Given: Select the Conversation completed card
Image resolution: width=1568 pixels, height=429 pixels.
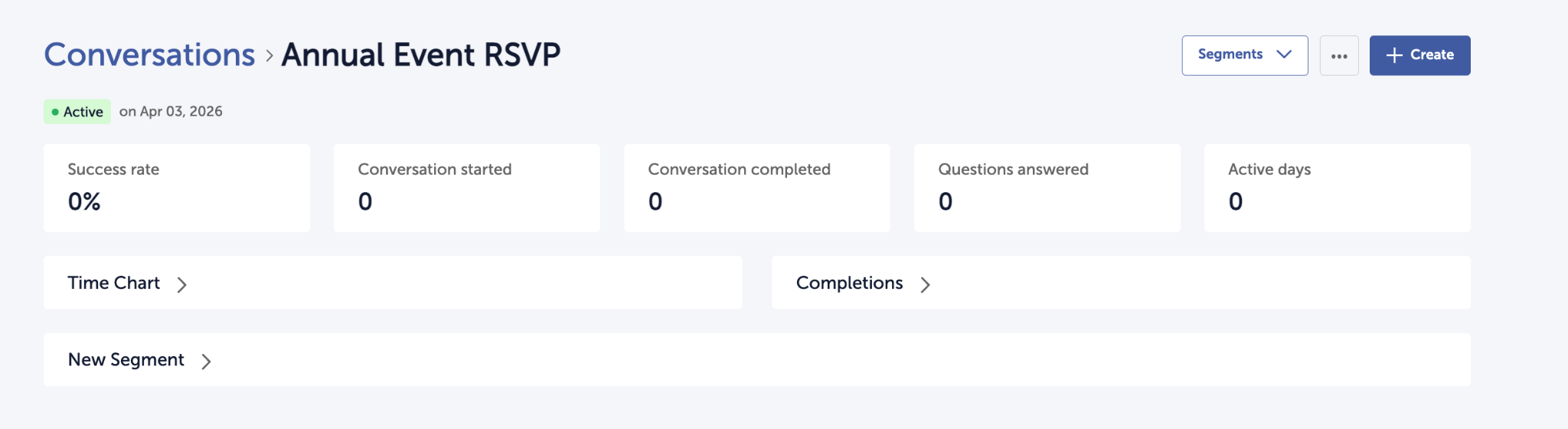Looking at the screenshot, I should point(757,188).
